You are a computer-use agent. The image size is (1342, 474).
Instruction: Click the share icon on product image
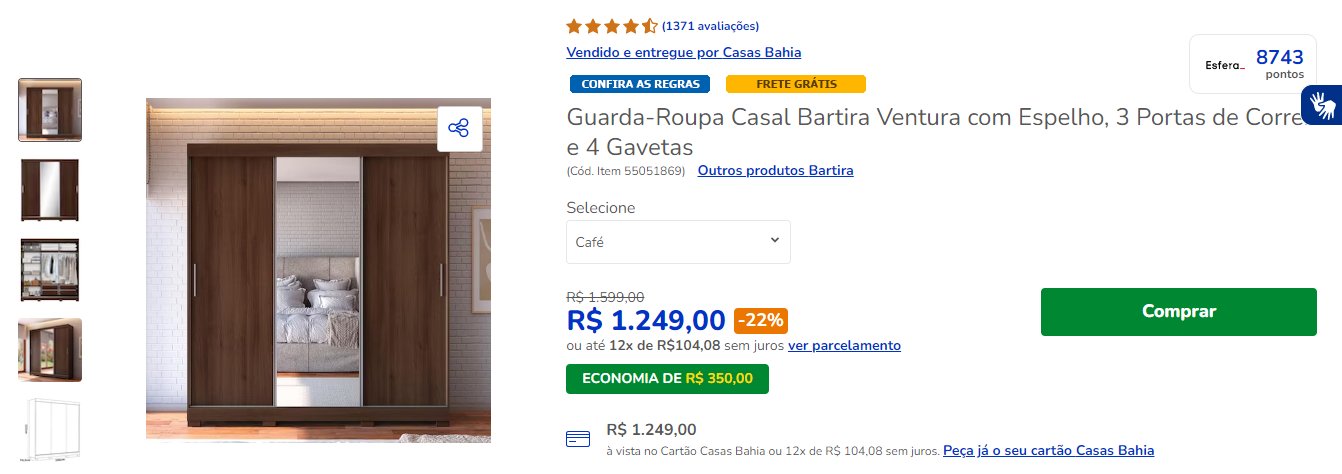coord(459,128)
